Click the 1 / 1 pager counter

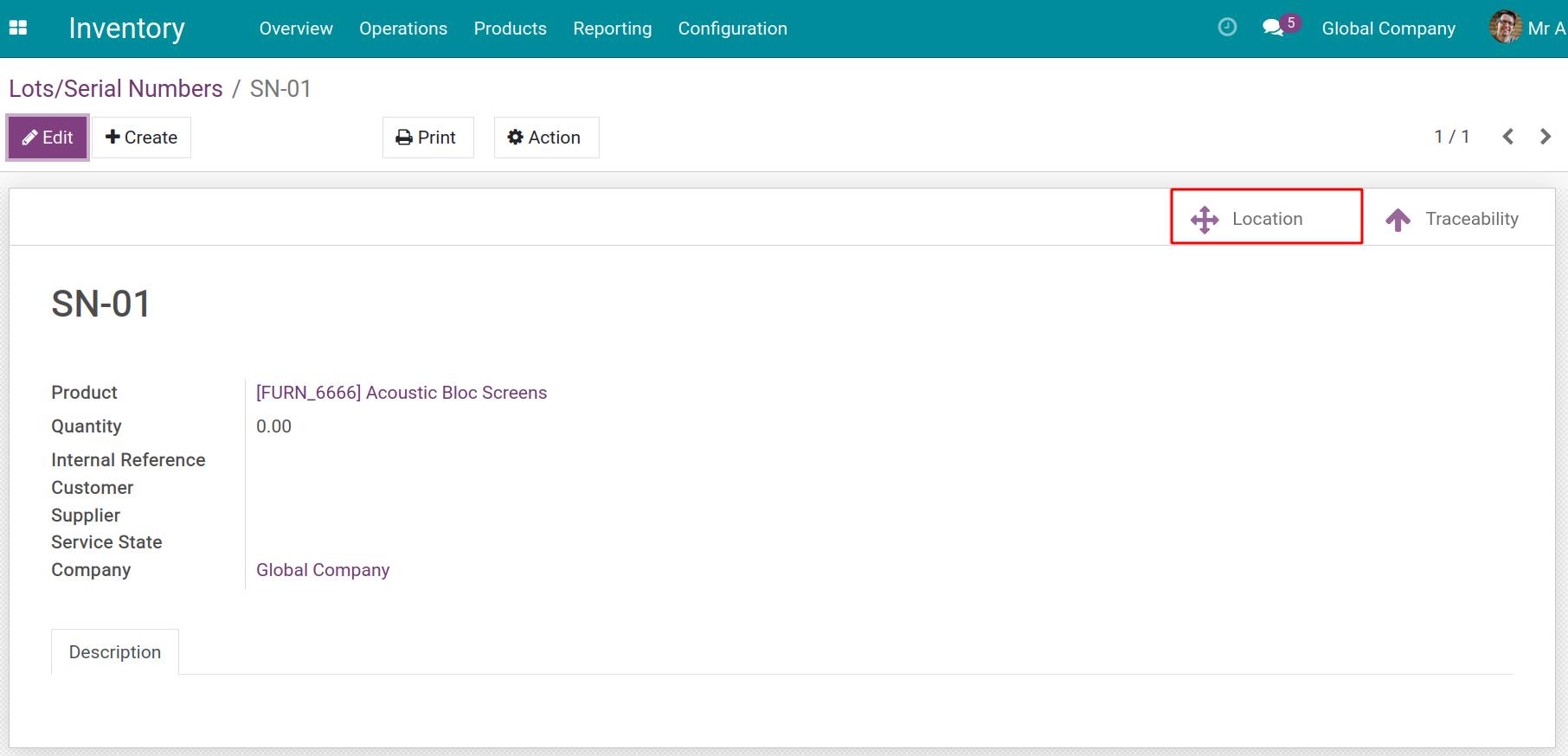(x=1451, y=137)
